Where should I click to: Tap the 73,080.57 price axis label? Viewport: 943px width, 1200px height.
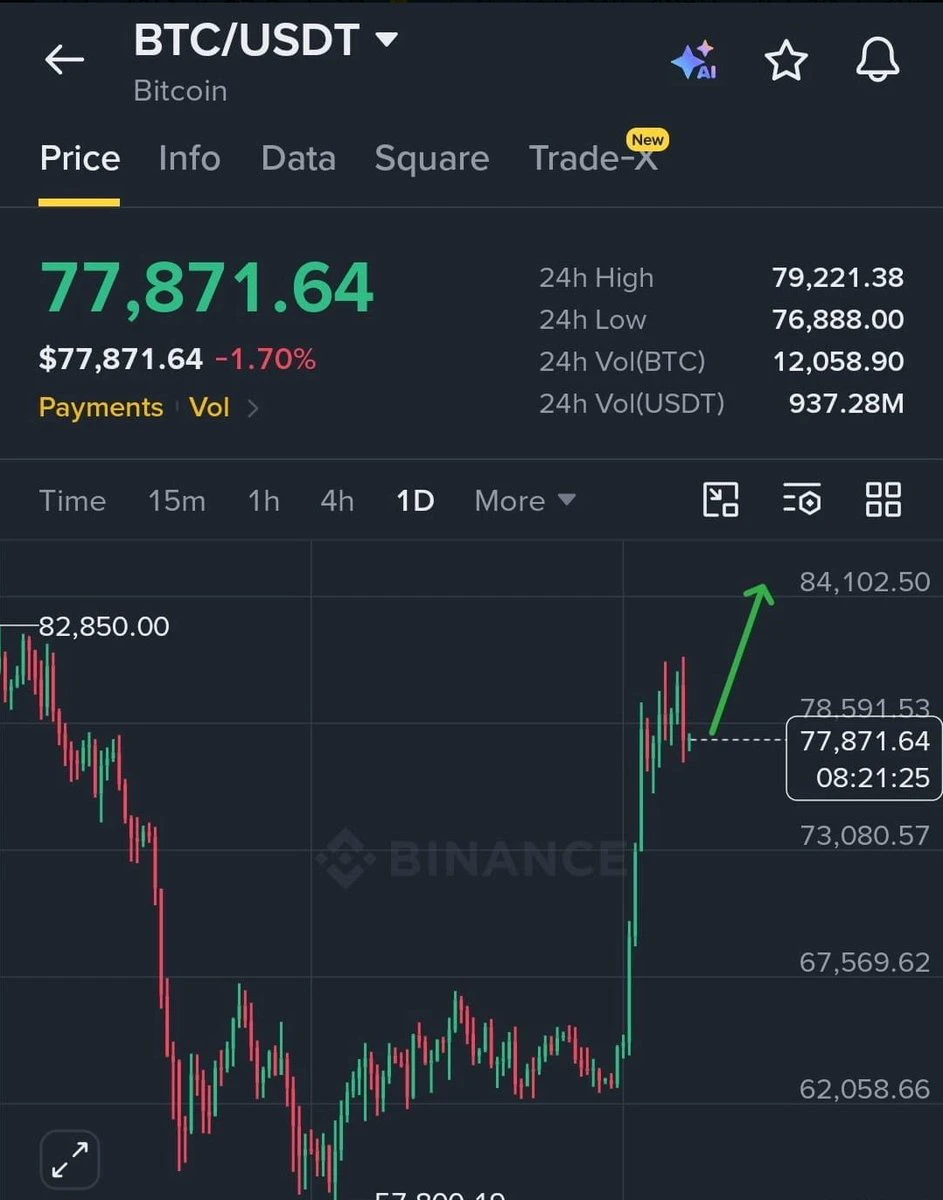[865, 835]
